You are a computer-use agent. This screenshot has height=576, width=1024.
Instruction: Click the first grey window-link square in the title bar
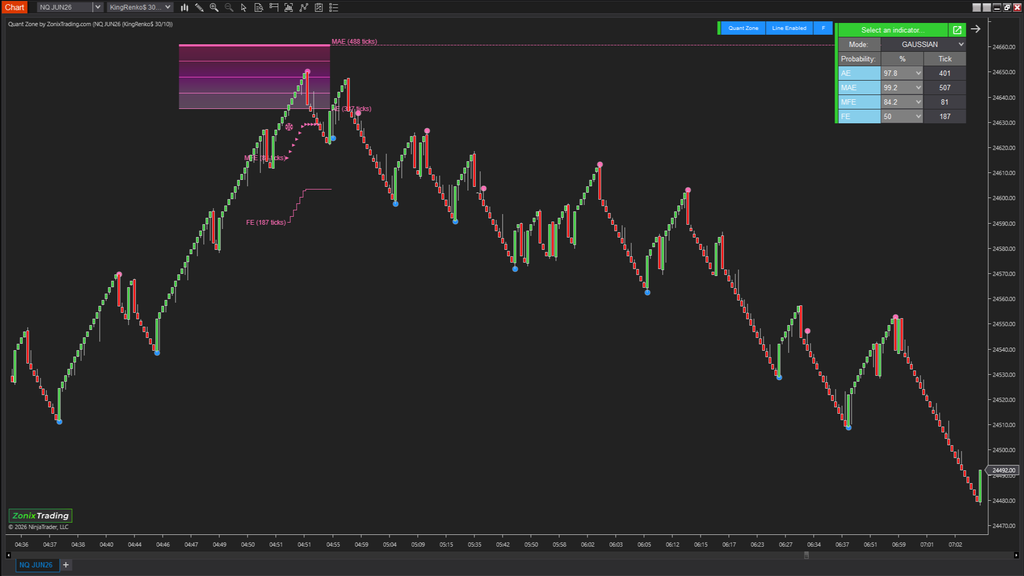point(976,7)
